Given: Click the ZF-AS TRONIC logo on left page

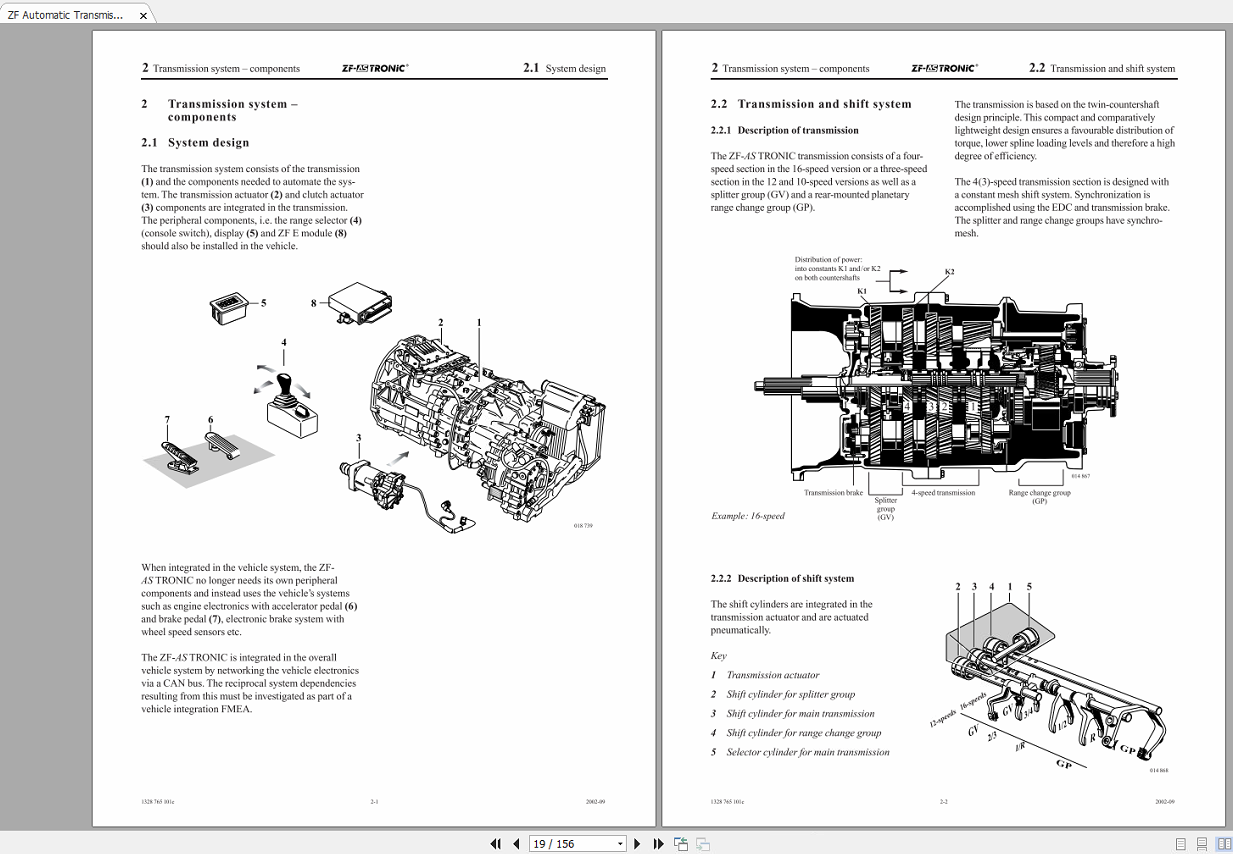Looking at the screenshot, I should click(375, 68).
